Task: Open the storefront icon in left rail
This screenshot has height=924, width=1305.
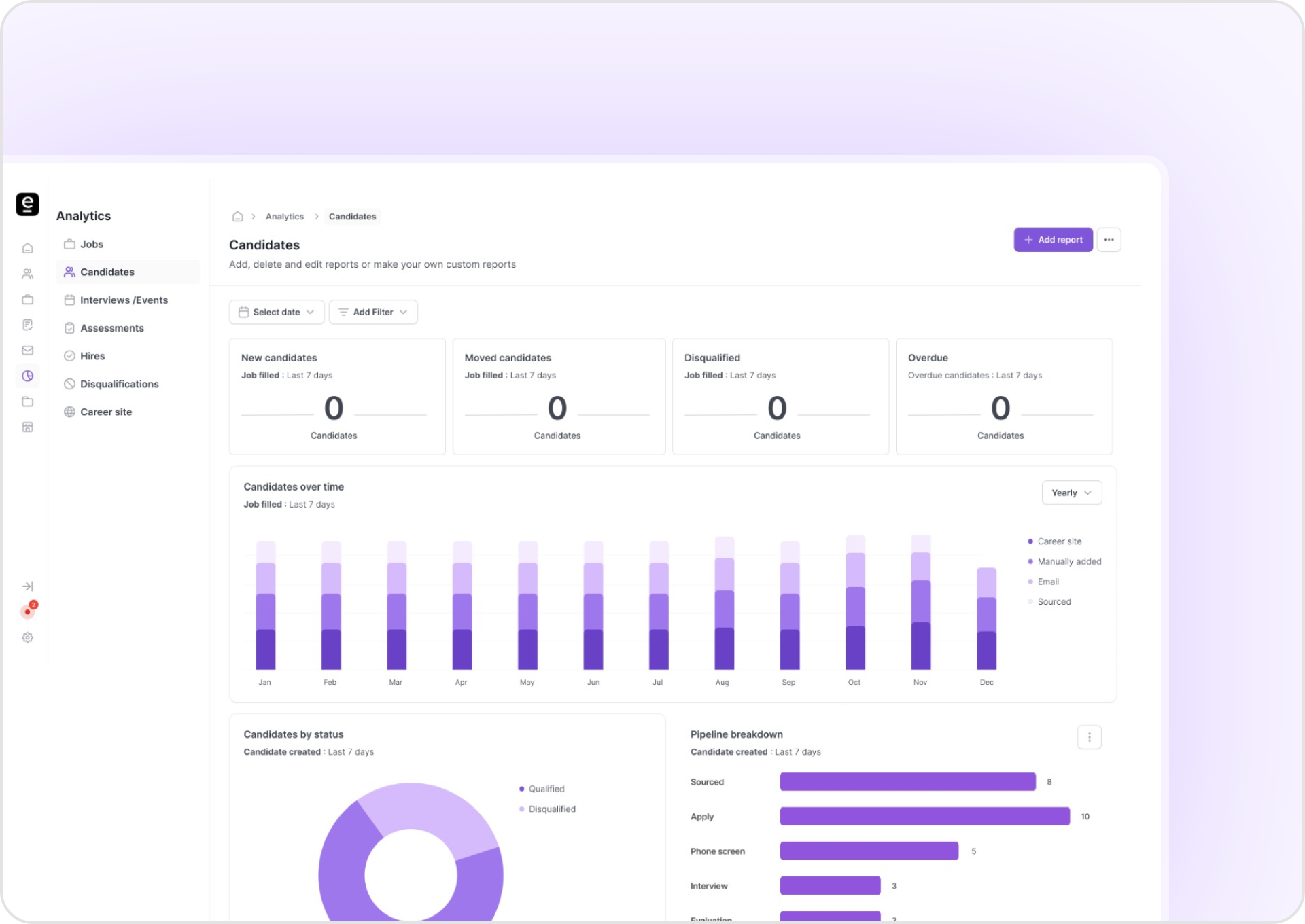Action: pyautogui.click(x=28, y=427)
